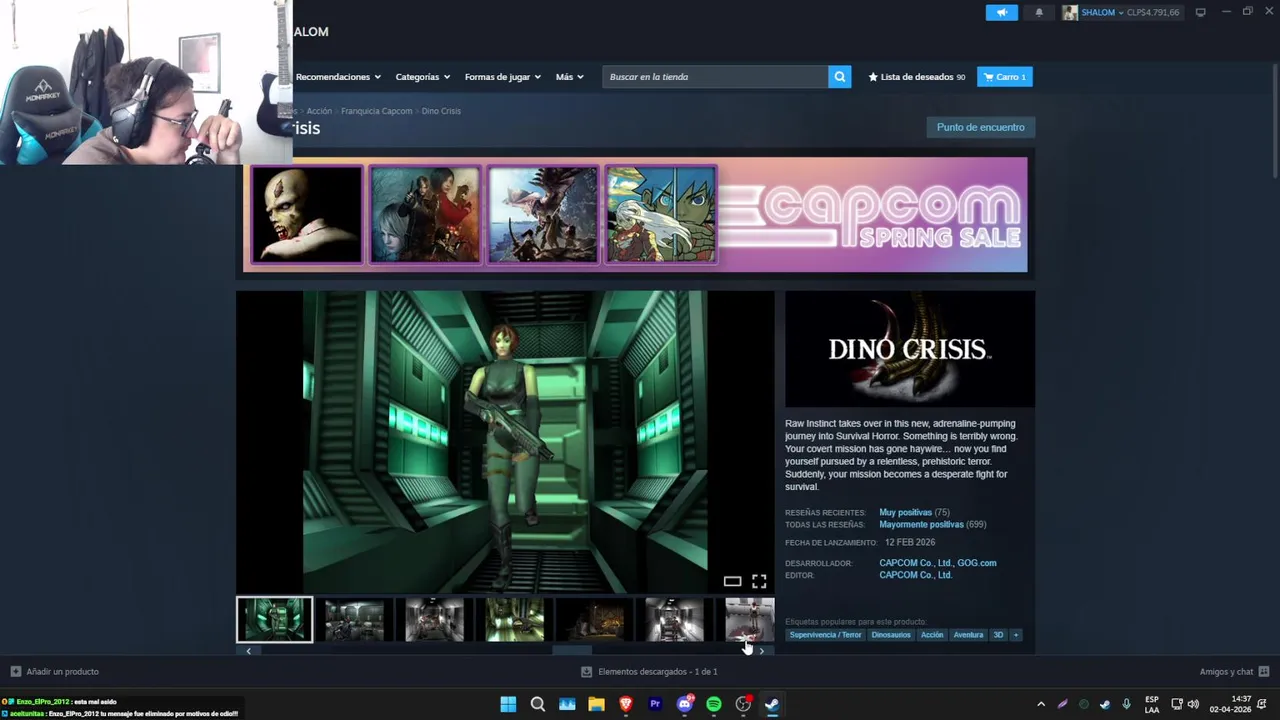The width and height of the screenshot is (1280, 720).
Task: Click plus button after the 3D tag
Action: click(x=1015, y=635)
